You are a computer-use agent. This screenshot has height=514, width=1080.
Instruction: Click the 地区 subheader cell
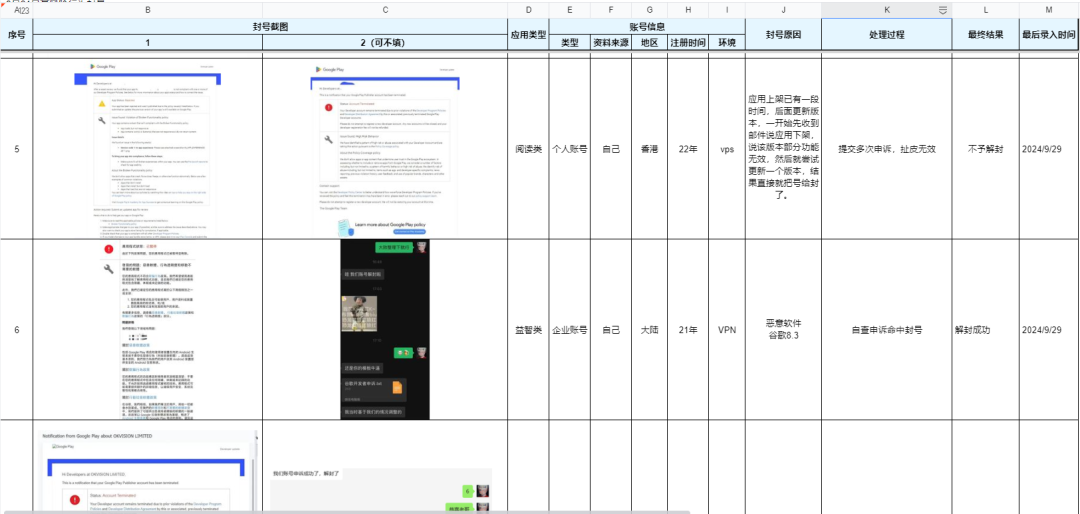pyautogui.click(x=650, y=42)
